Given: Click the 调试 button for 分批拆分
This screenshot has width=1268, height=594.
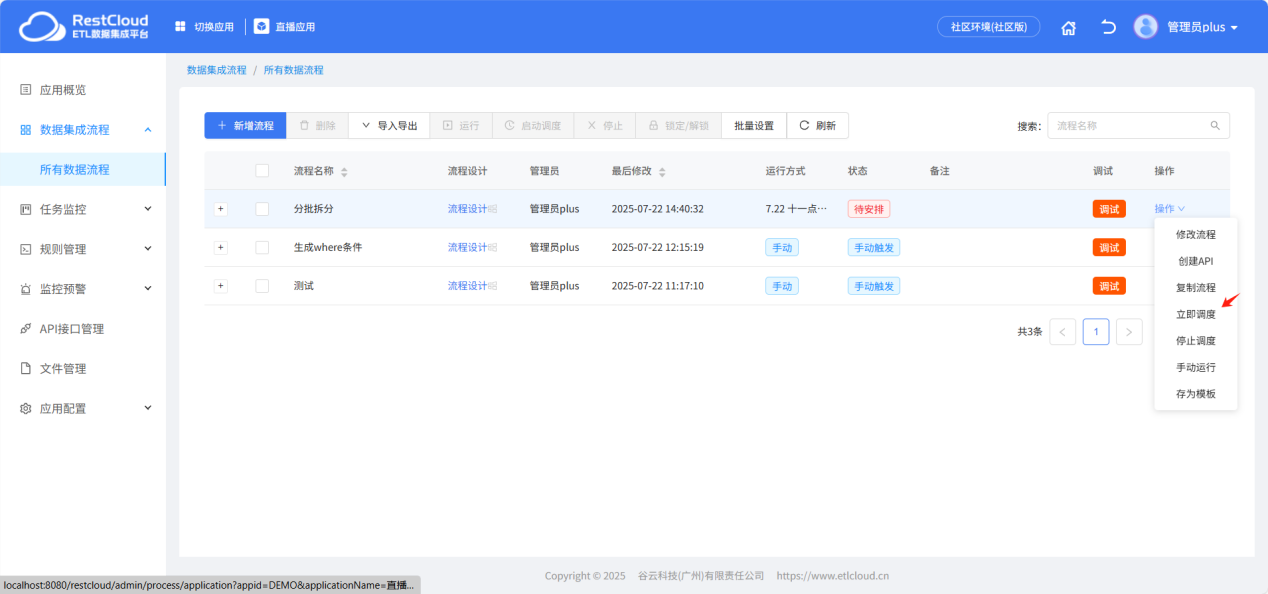Looking at the screenshot, I should 1109,208.
